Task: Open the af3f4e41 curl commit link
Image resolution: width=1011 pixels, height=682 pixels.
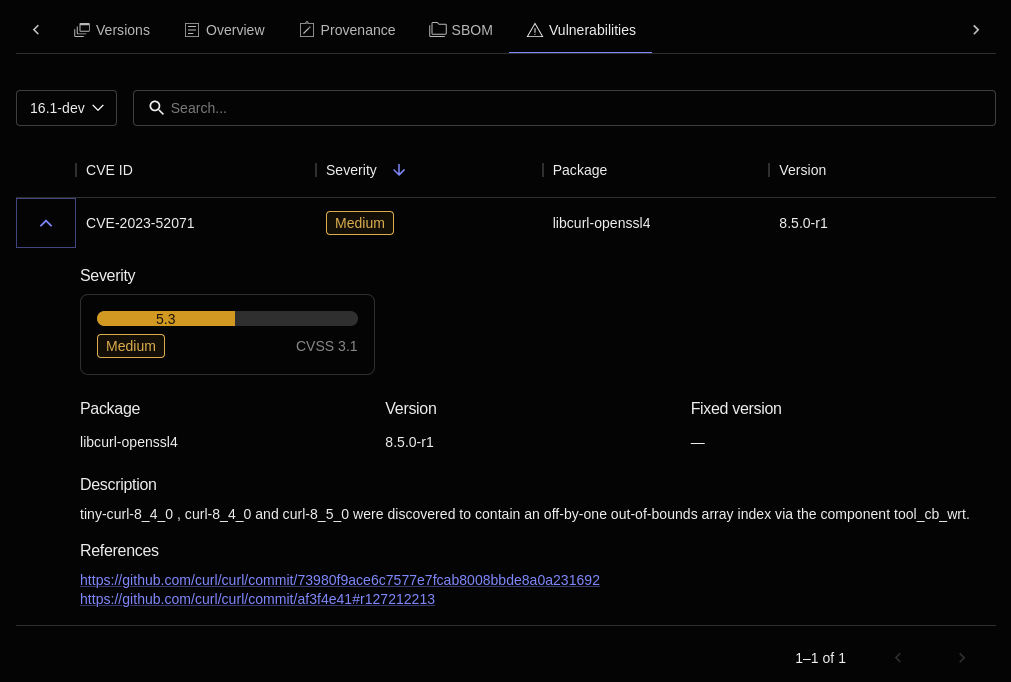Action: [x=257, y=599]
